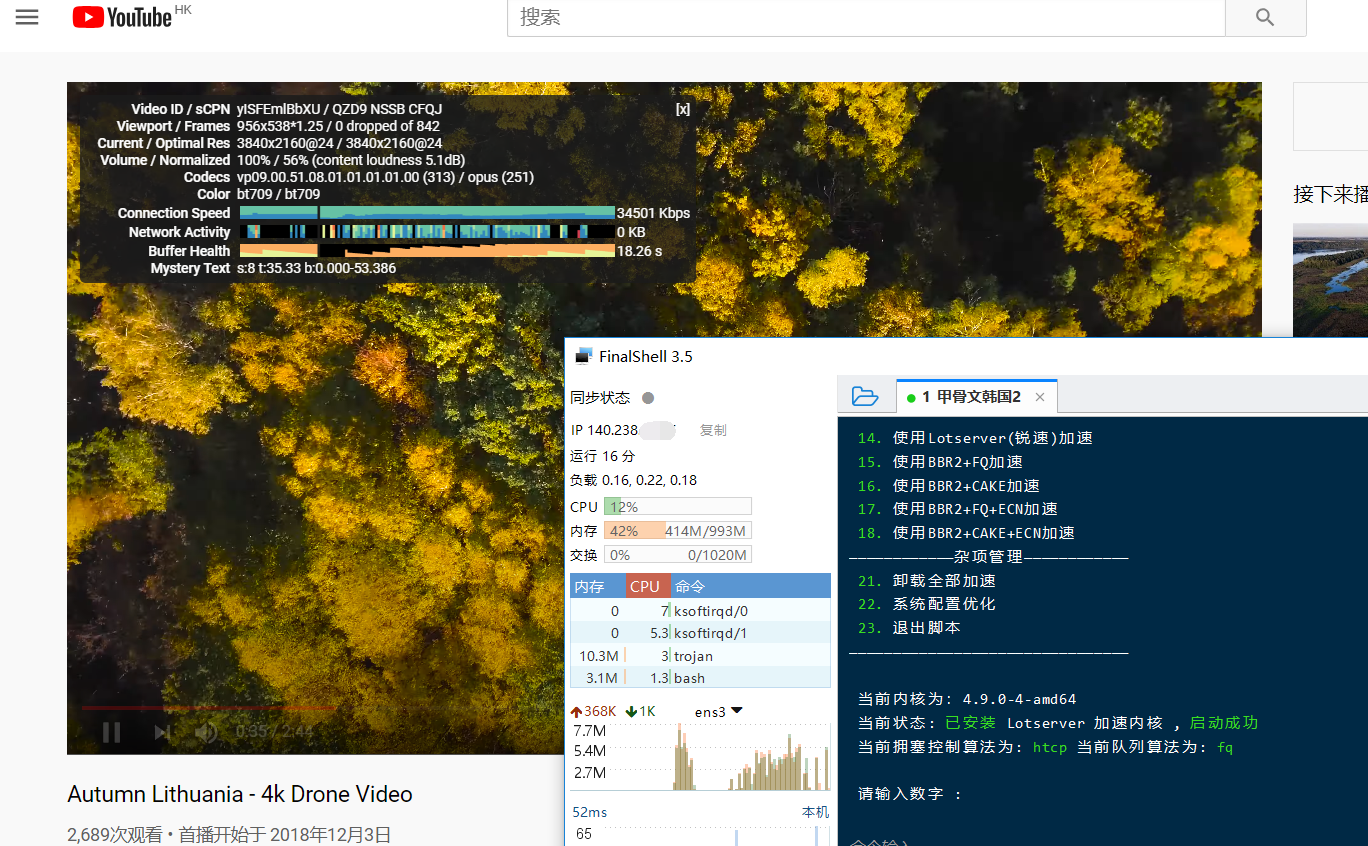Image resolution: width=1368 pixels, height=846 pixels.
Task: Click the Video ID / sCPN stats value
Action: [339, 109]
